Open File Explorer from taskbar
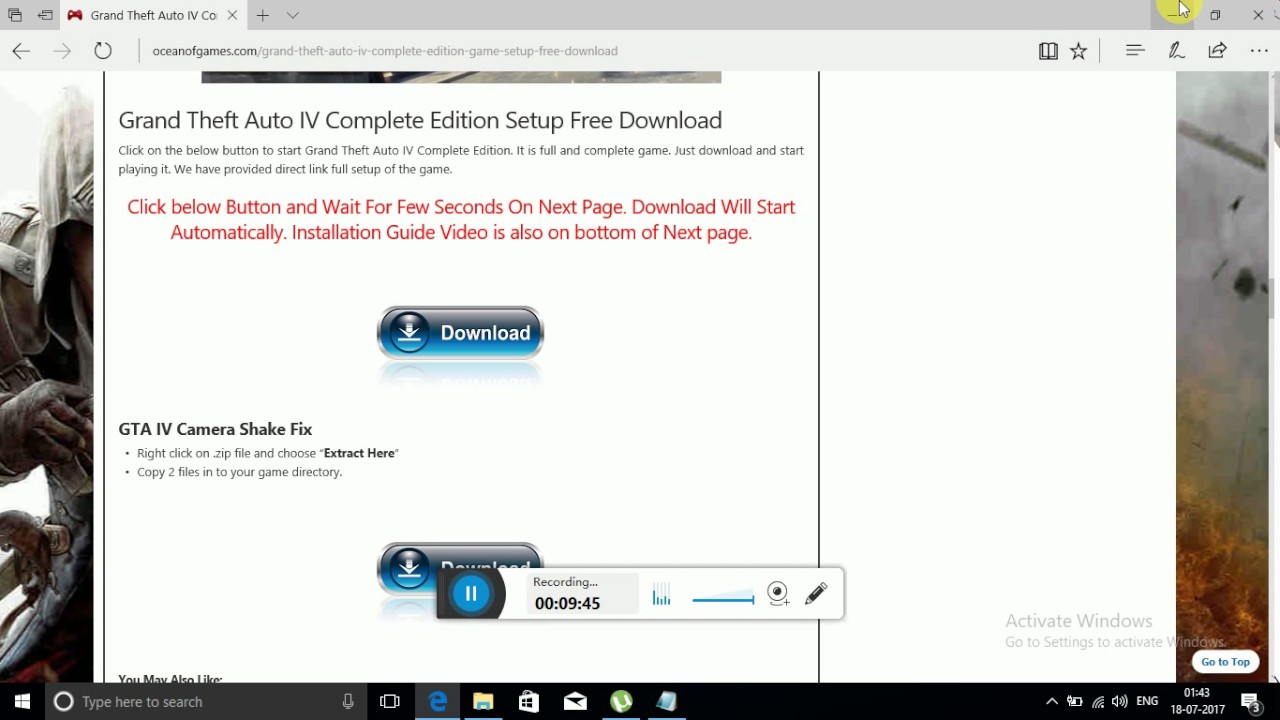This screenshot has height=720, width=1280. pos(483,702)
